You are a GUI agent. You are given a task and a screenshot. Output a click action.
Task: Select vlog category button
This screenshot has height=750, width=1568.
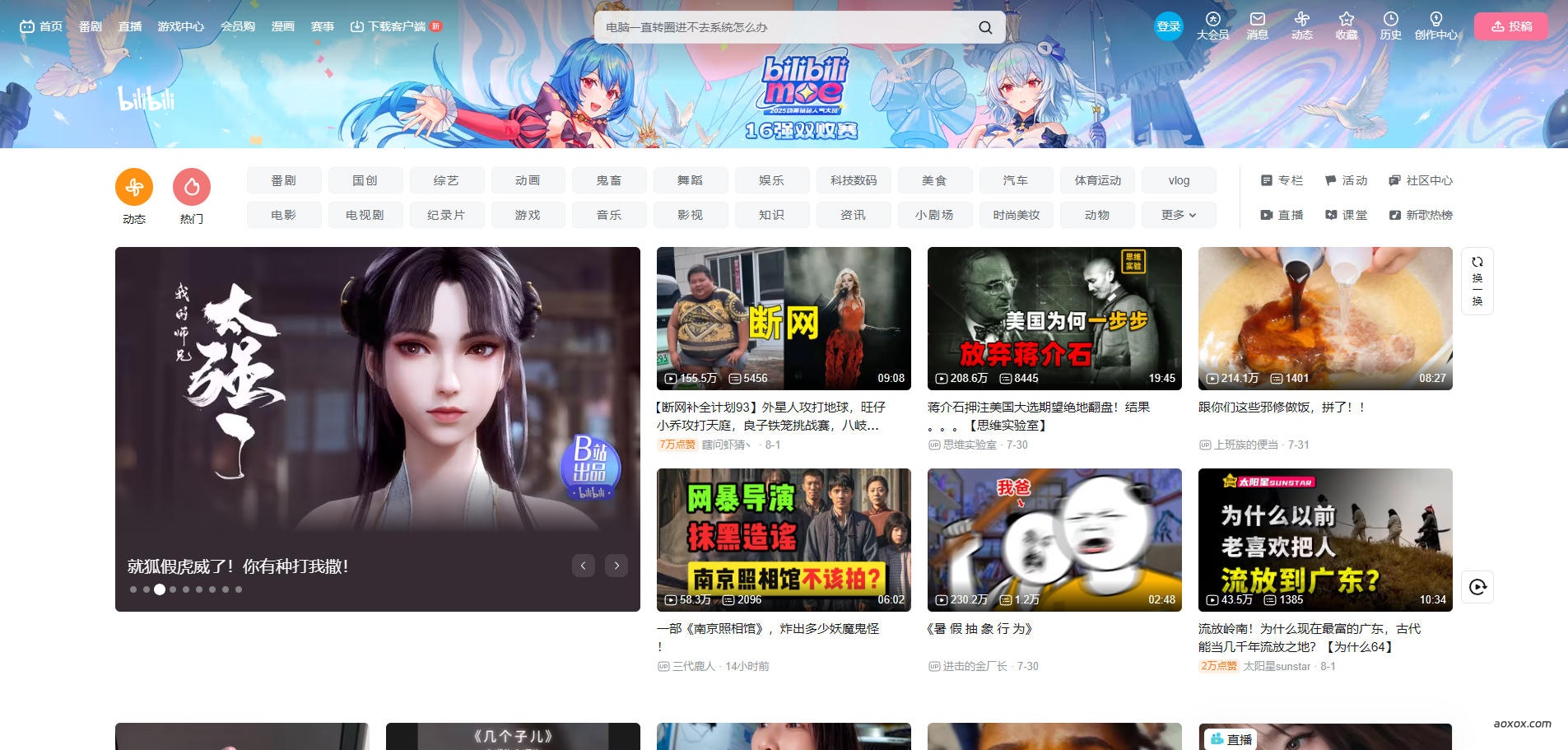point(1179,180)
